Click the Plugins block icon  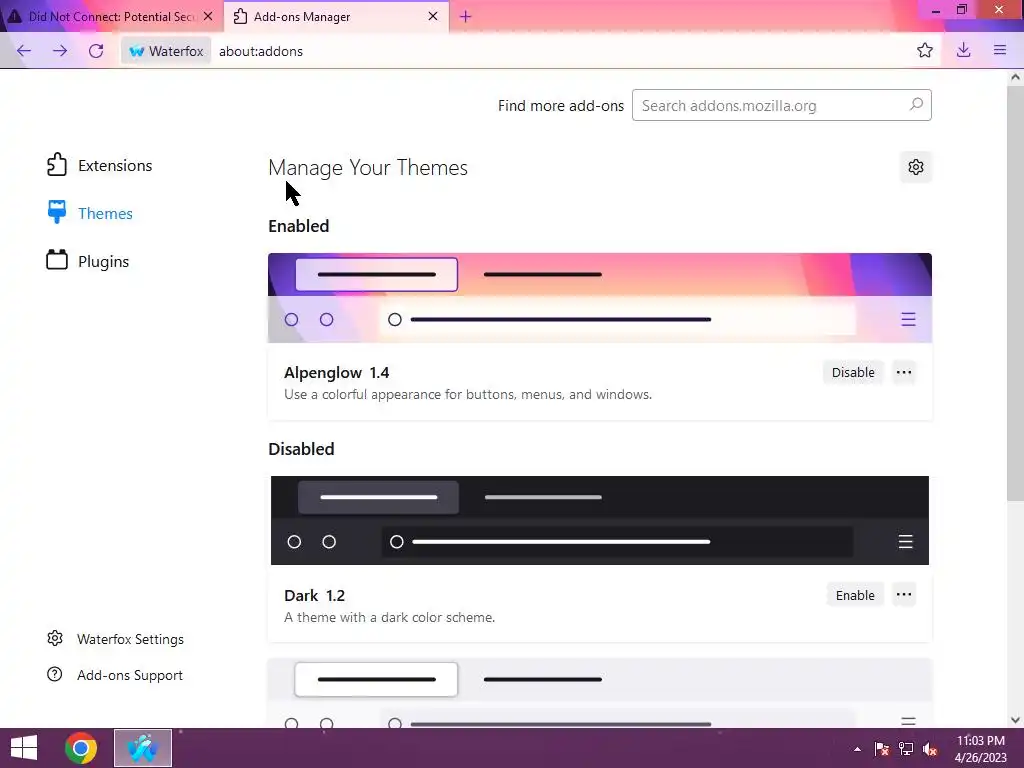57,259
